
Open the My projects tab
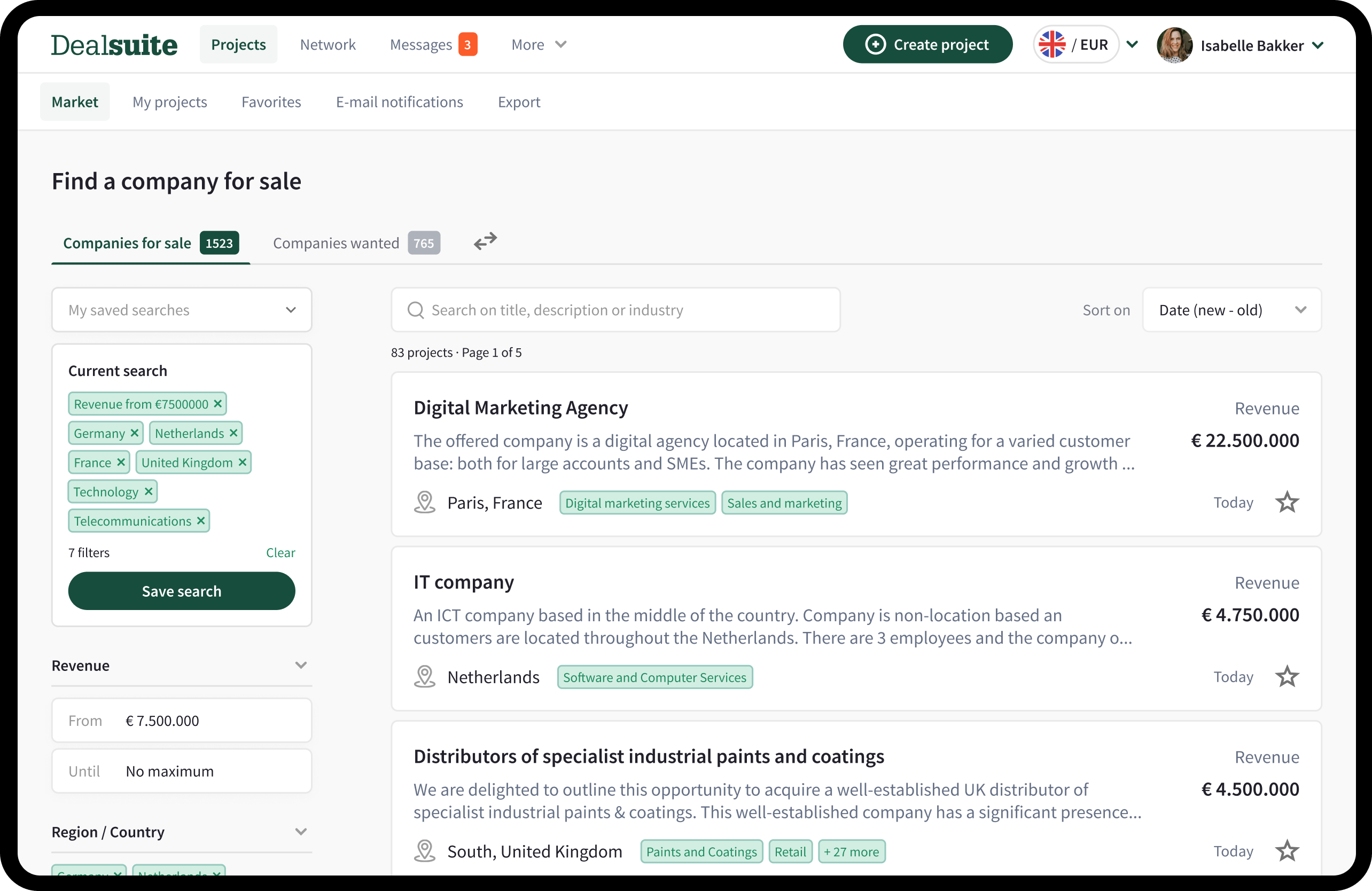(169, 101)
